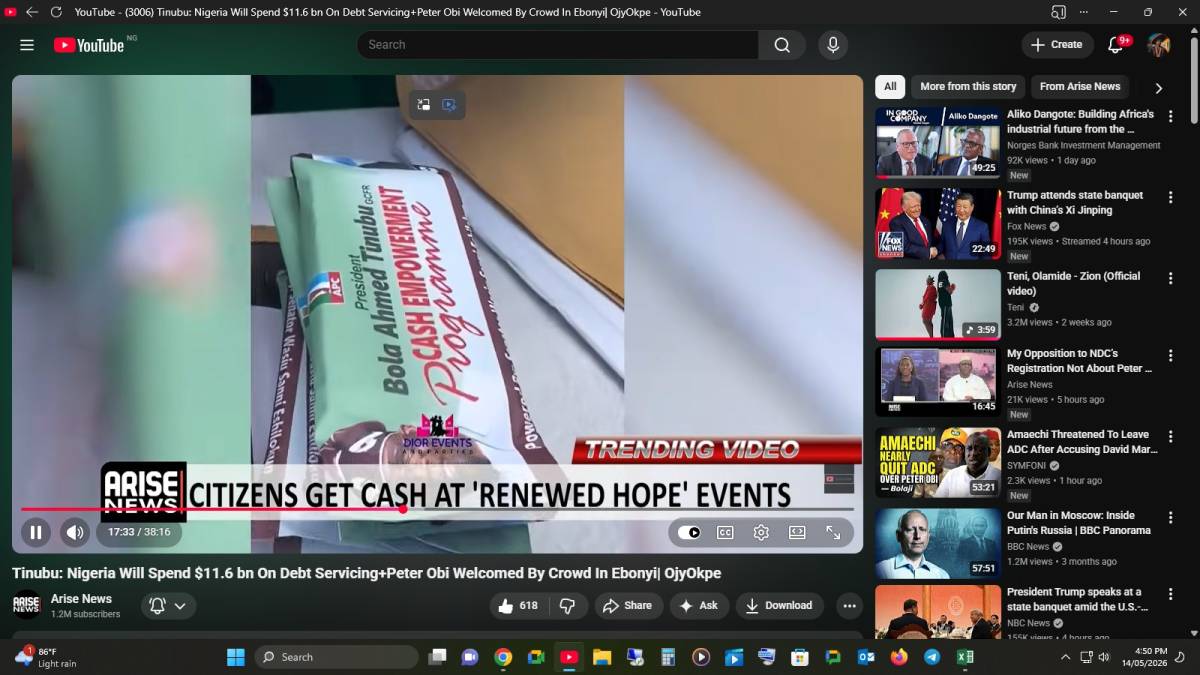Open the BBC Panorama Putin thumbnail
Viewport: 1200px width, 675px height.
click(938, 543)
